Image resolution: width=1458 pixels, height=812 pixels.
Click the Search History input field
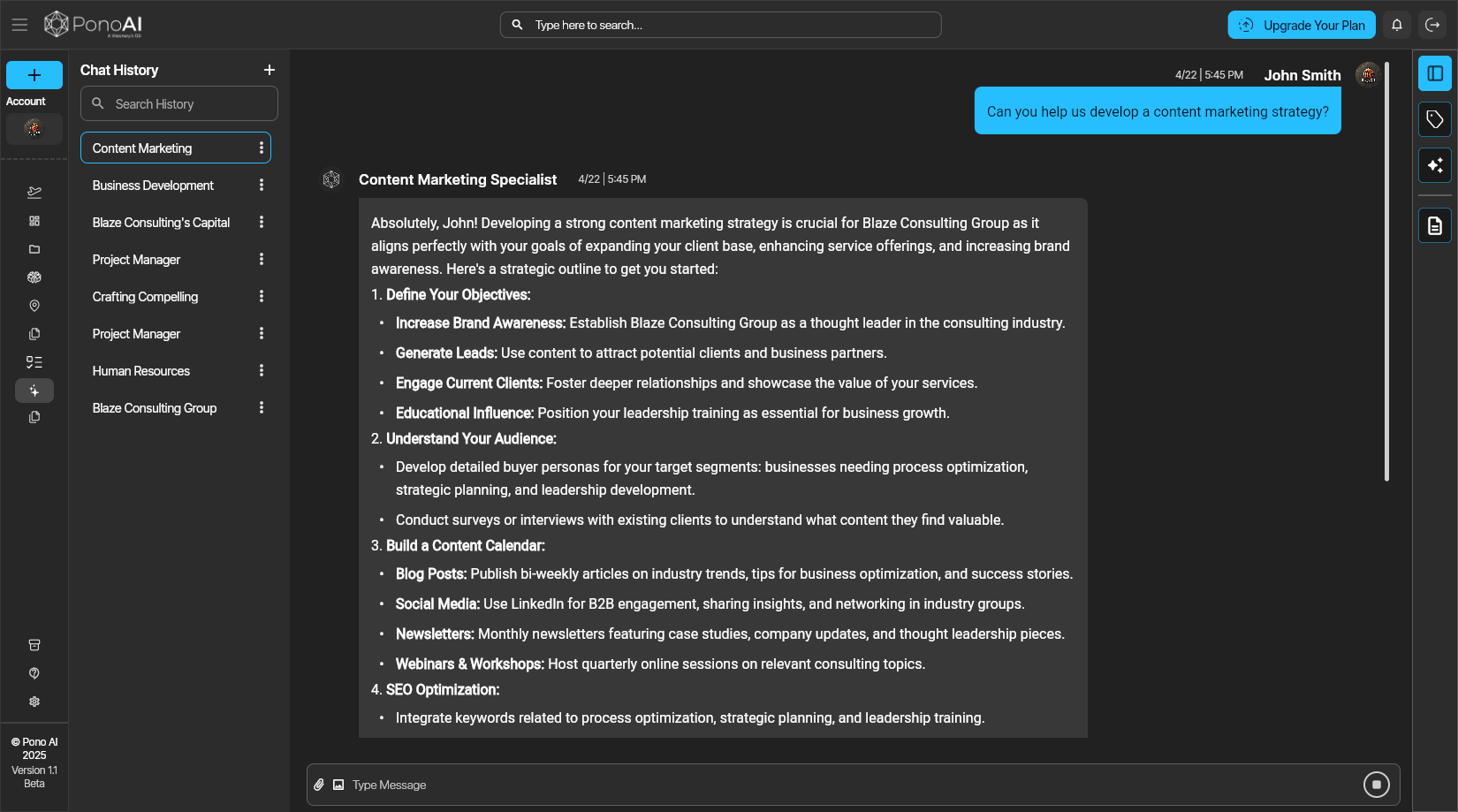pyautogui.click(x=190, y=104)
